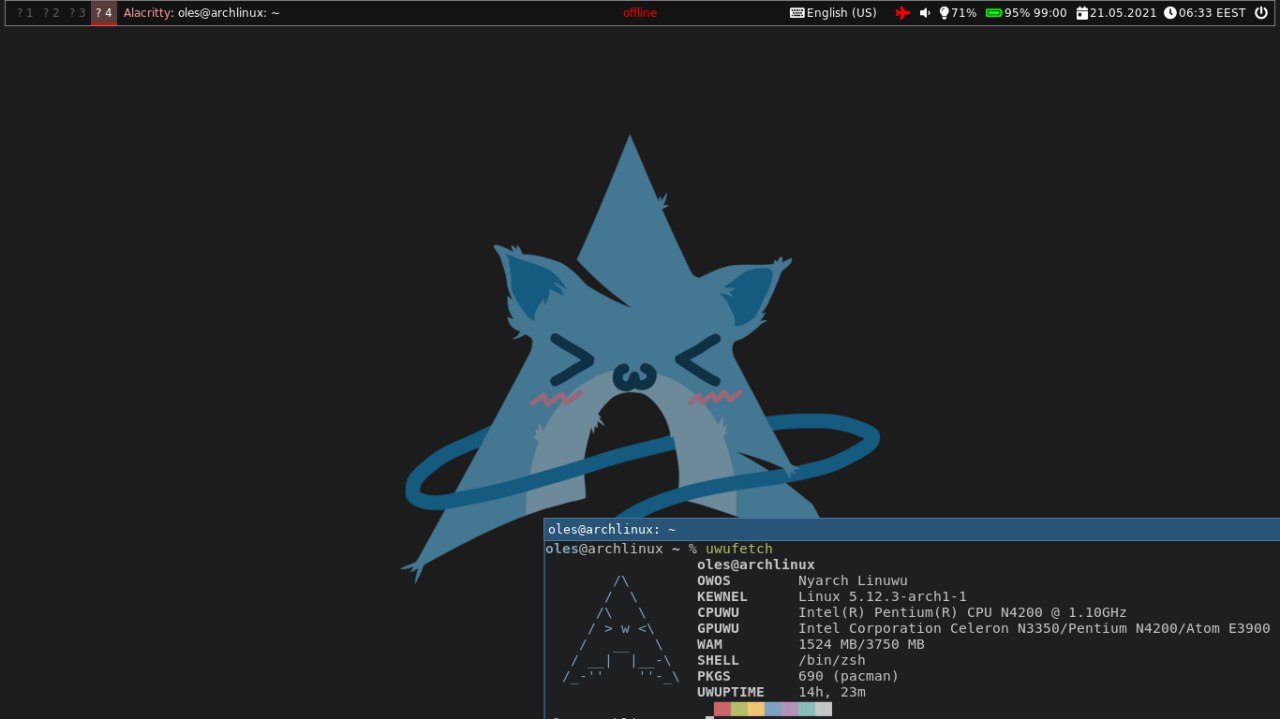
Task: Click the clock icon showing 06:33
Action: point(1170,13)
